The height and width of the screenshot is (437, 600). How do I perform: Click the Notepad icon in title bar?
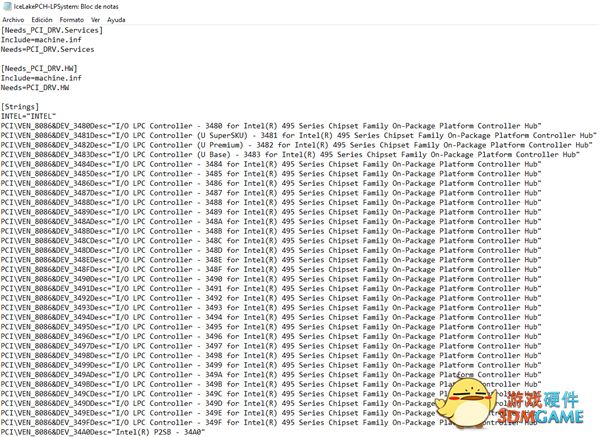coord(7,6)
